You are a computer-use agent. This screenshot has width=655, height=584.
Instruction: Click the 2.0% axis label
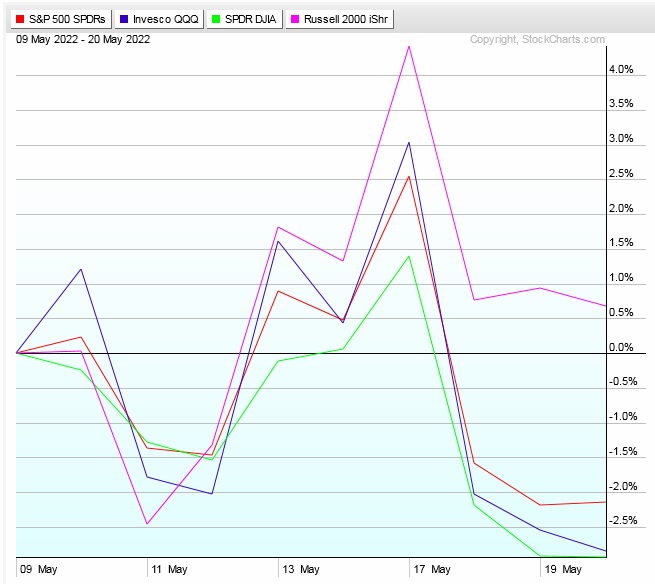click(x=621, y=208)
